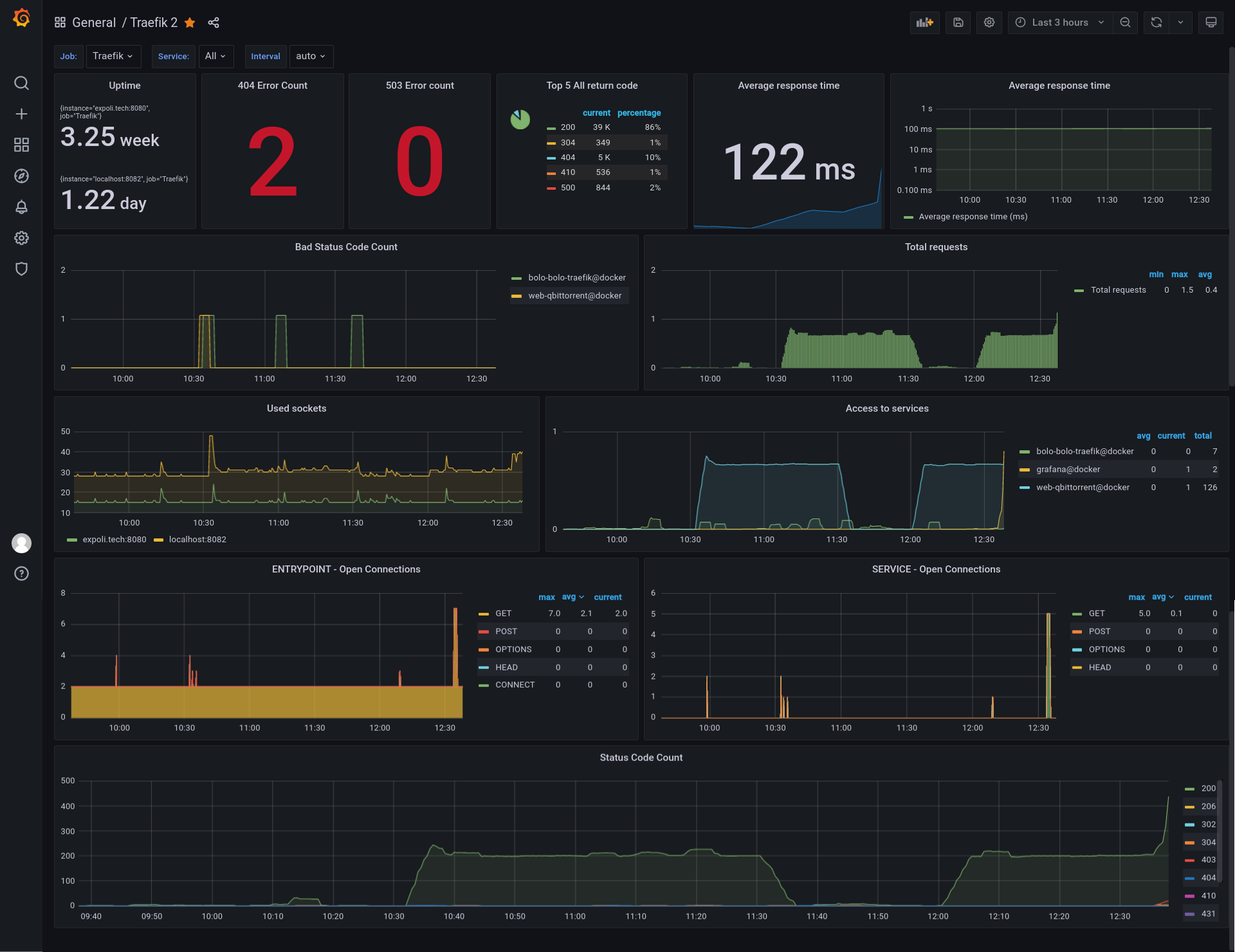This screenshot has width=1235, height=952.
Task: Sort Top 5 legend by percentage
Action: click(639, 113)
